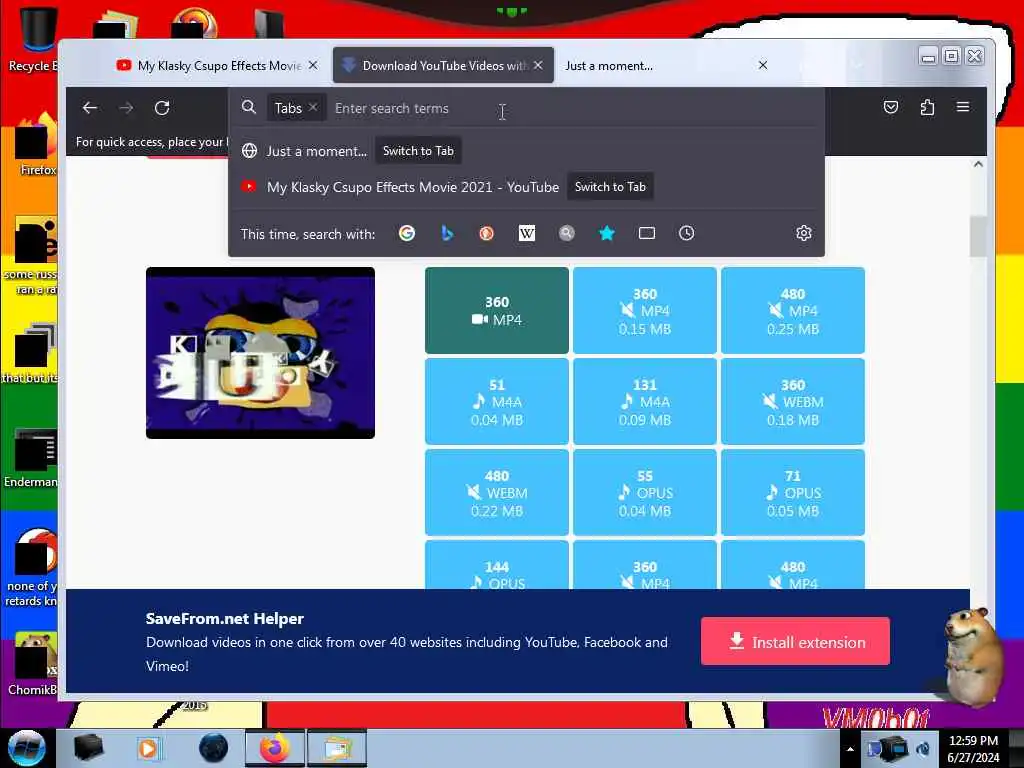Download the 360 MP4 video with sound
1024x768 pixels.
tap(497, 310)
